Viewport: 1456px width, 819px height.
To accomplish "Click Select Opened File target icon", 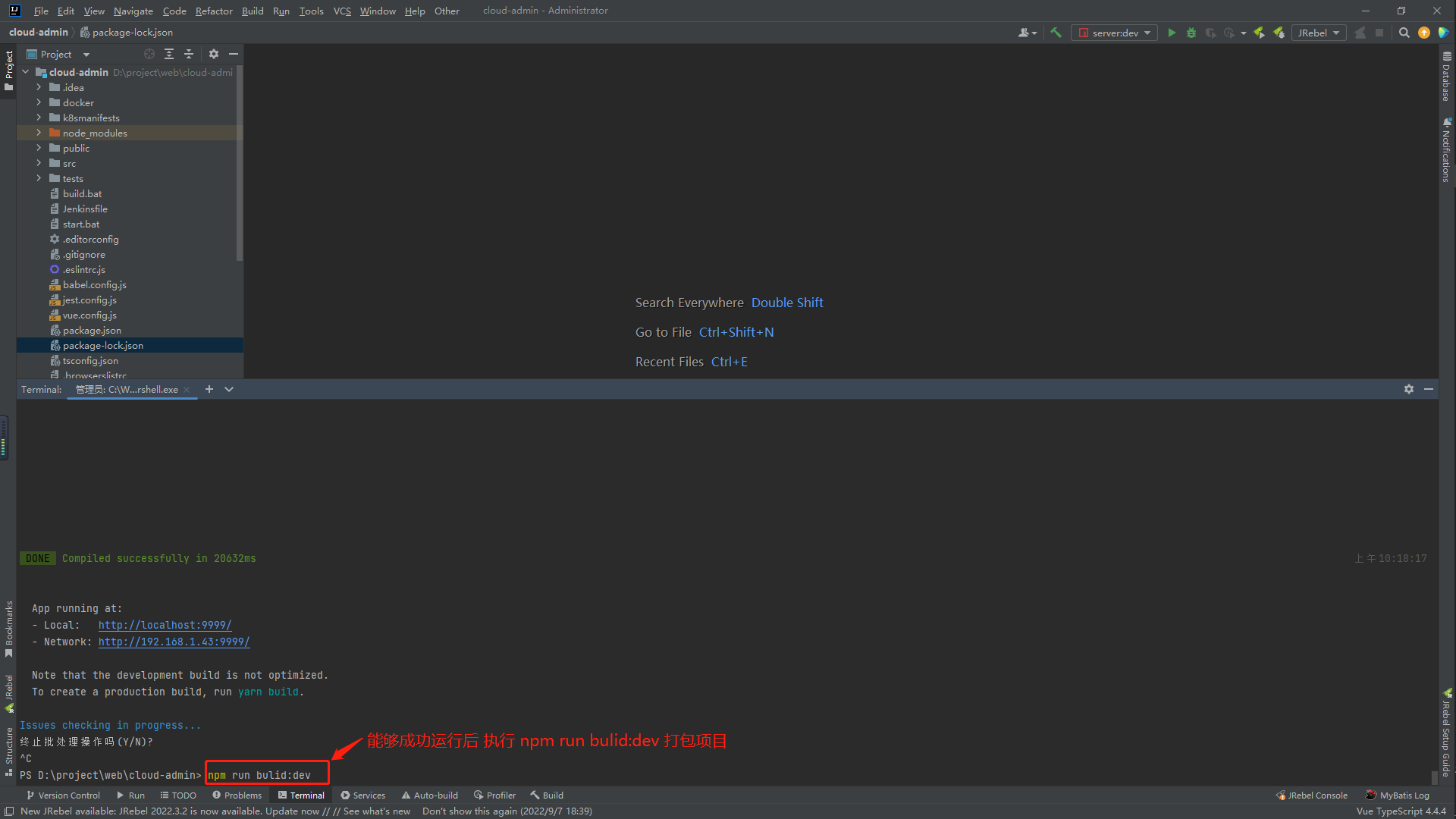I will click(149, 54).
